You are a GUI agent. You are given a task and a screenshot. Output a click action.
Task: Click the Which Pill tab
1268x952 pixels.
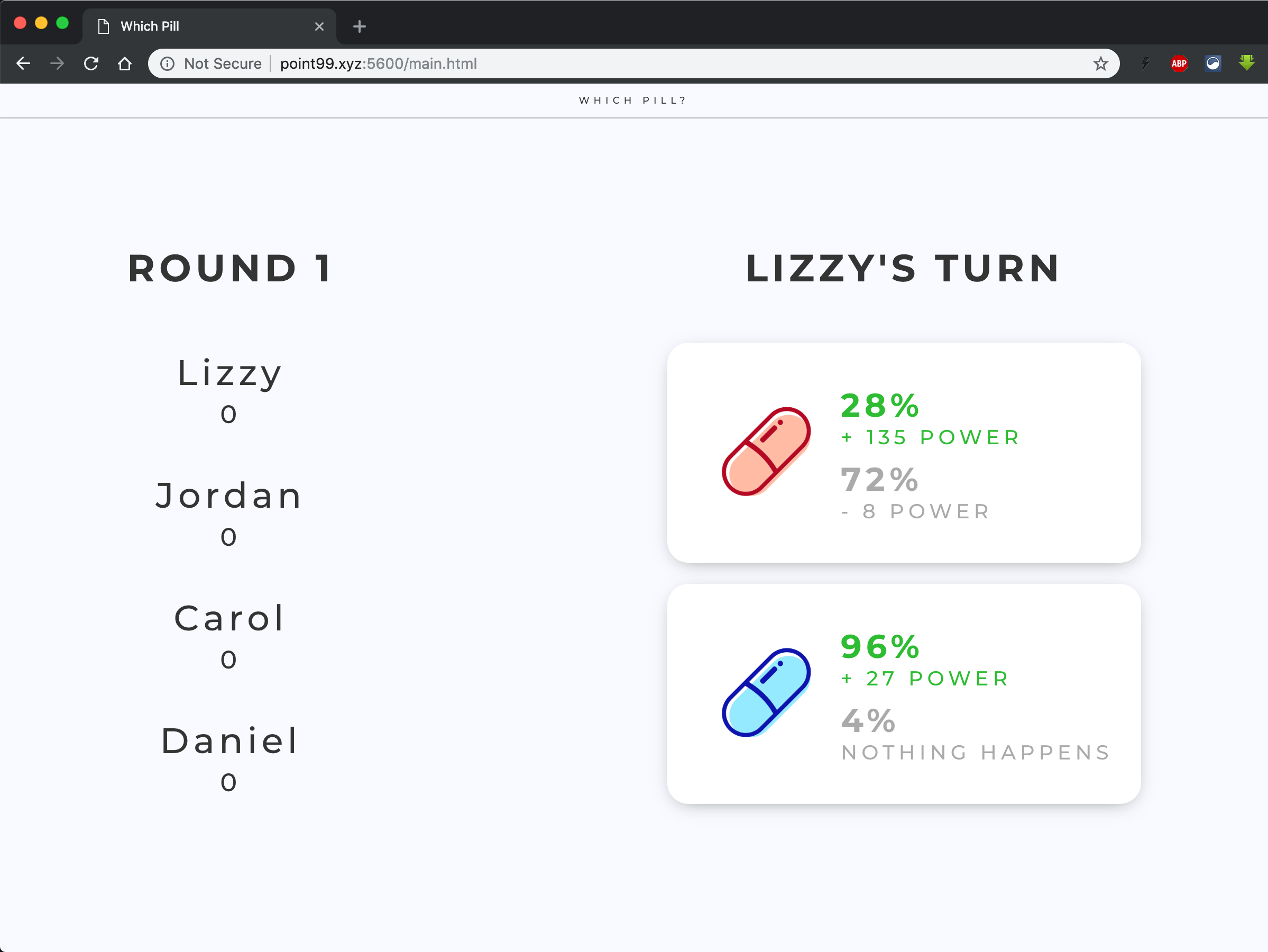210,26
